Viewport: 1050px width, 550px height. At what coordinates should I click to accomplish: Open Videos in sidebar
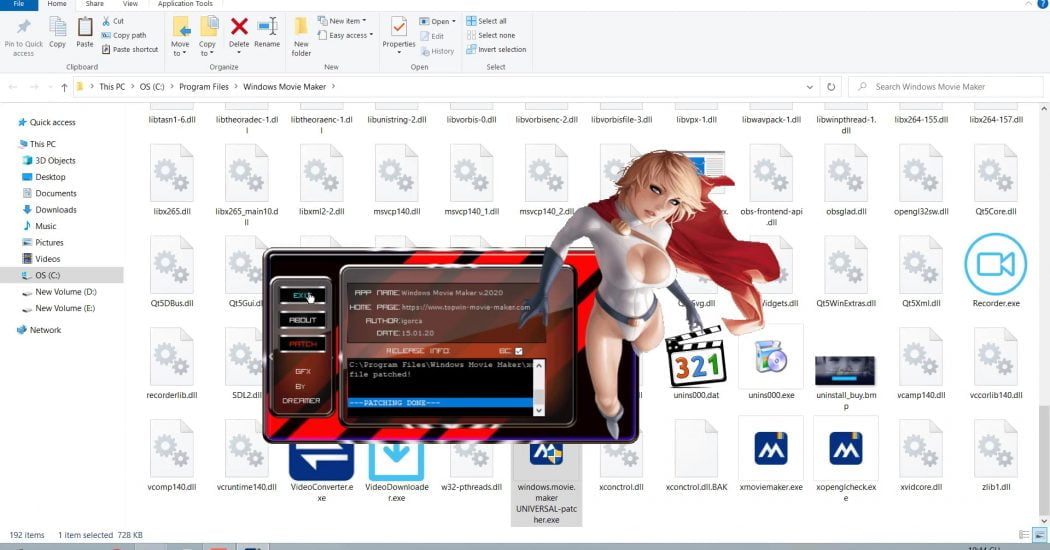(x=48, y=259)
